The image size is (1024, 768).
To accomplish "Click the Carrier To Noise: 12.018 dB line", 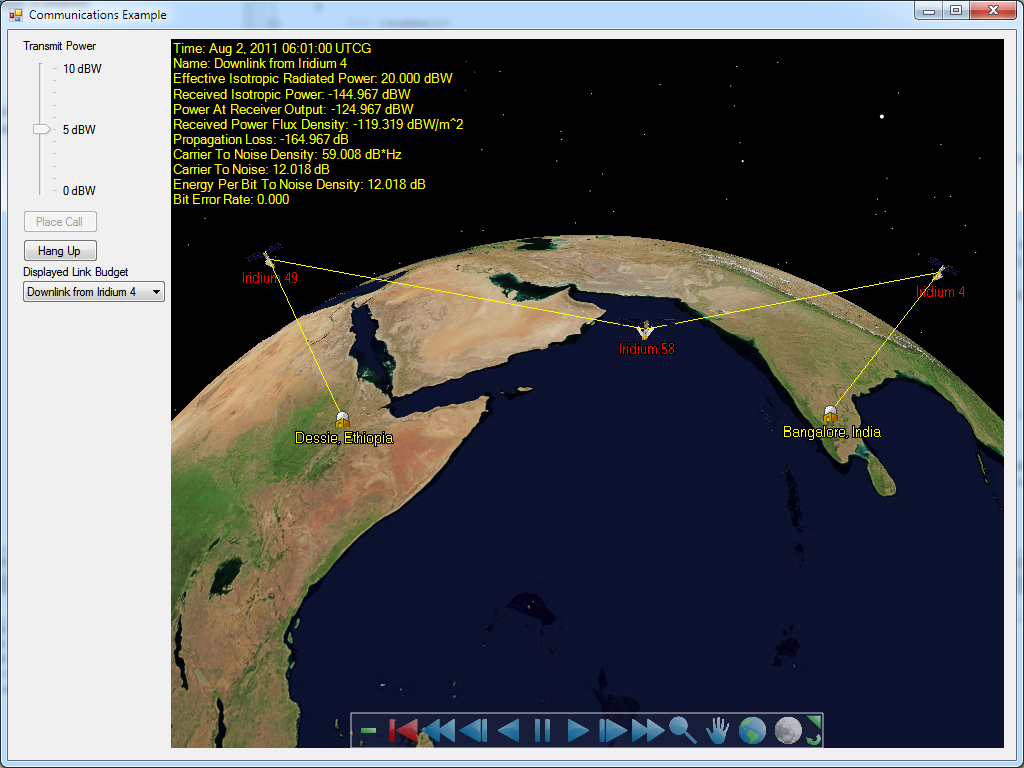I will pos(251,170).
